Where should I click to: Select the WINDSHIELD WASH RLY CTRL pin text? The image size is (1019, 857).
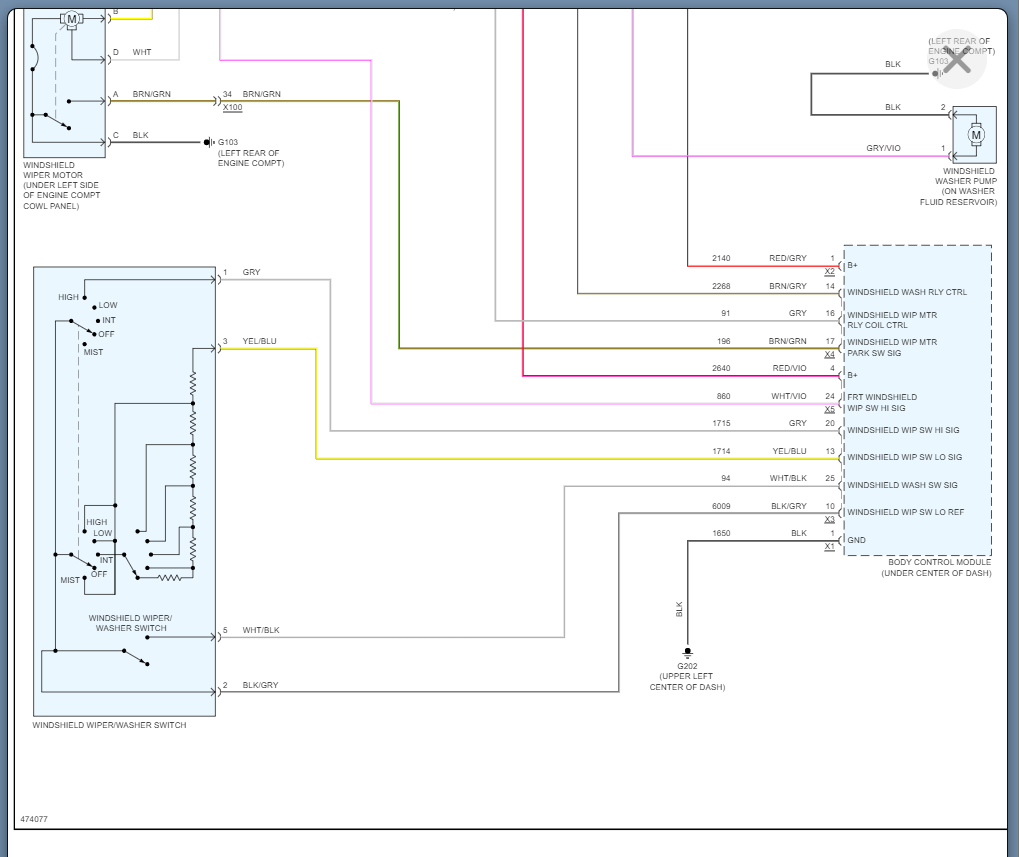[x=907, y=292]
